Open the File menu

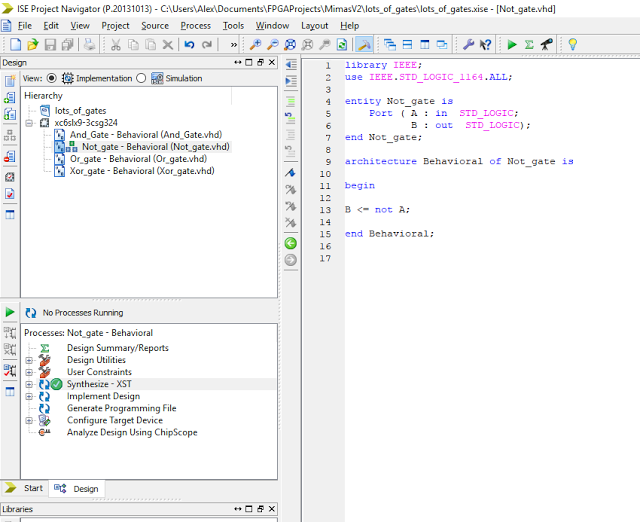tap(24, 26)
